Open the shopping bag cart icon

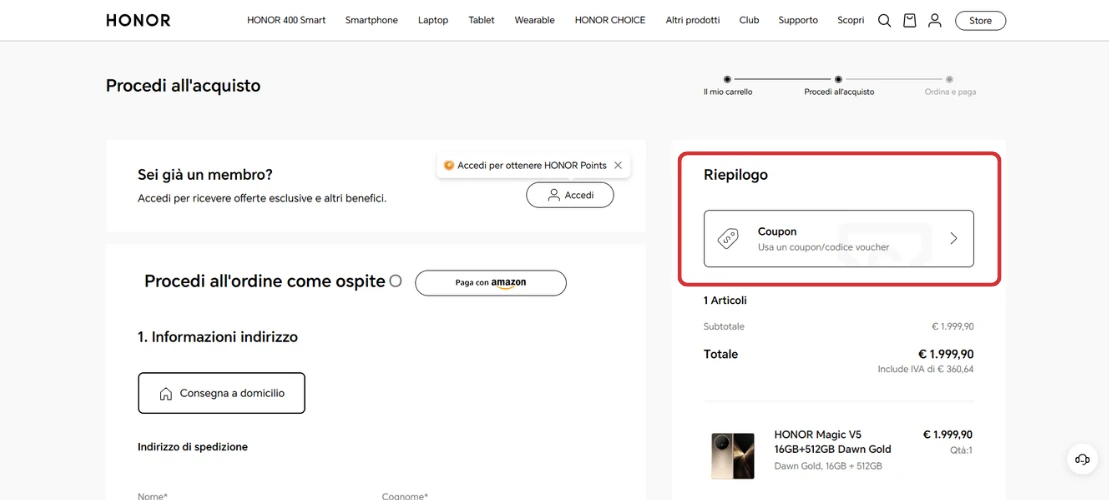tap(910, 21)
